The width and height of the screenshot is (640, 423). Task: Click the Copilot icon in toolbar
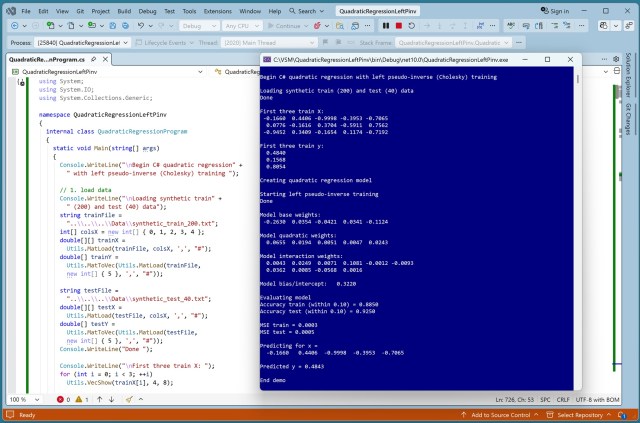click(x=604, y=26)
